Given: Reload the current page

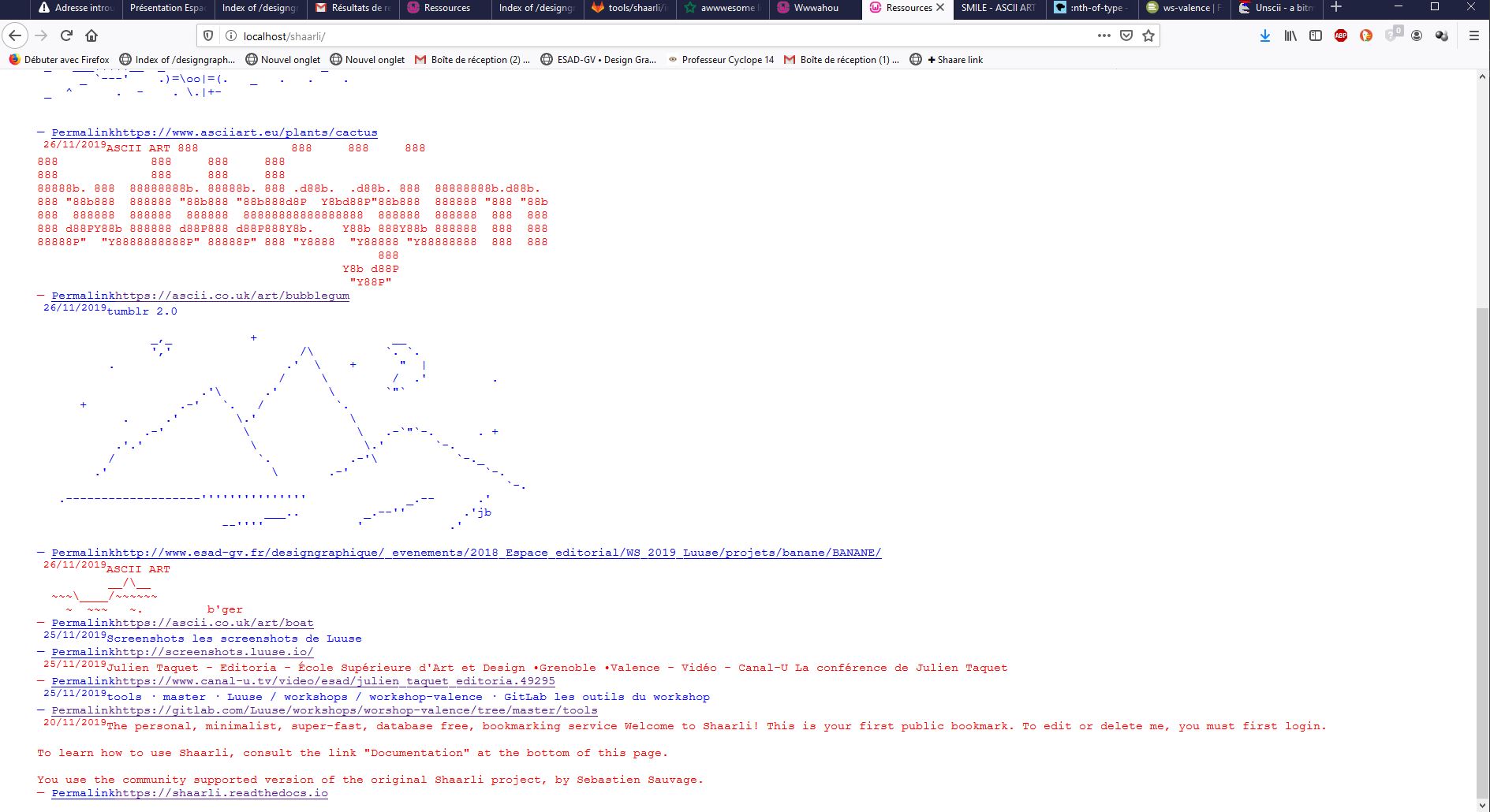Looking at the screenshot, I should 66,35.
